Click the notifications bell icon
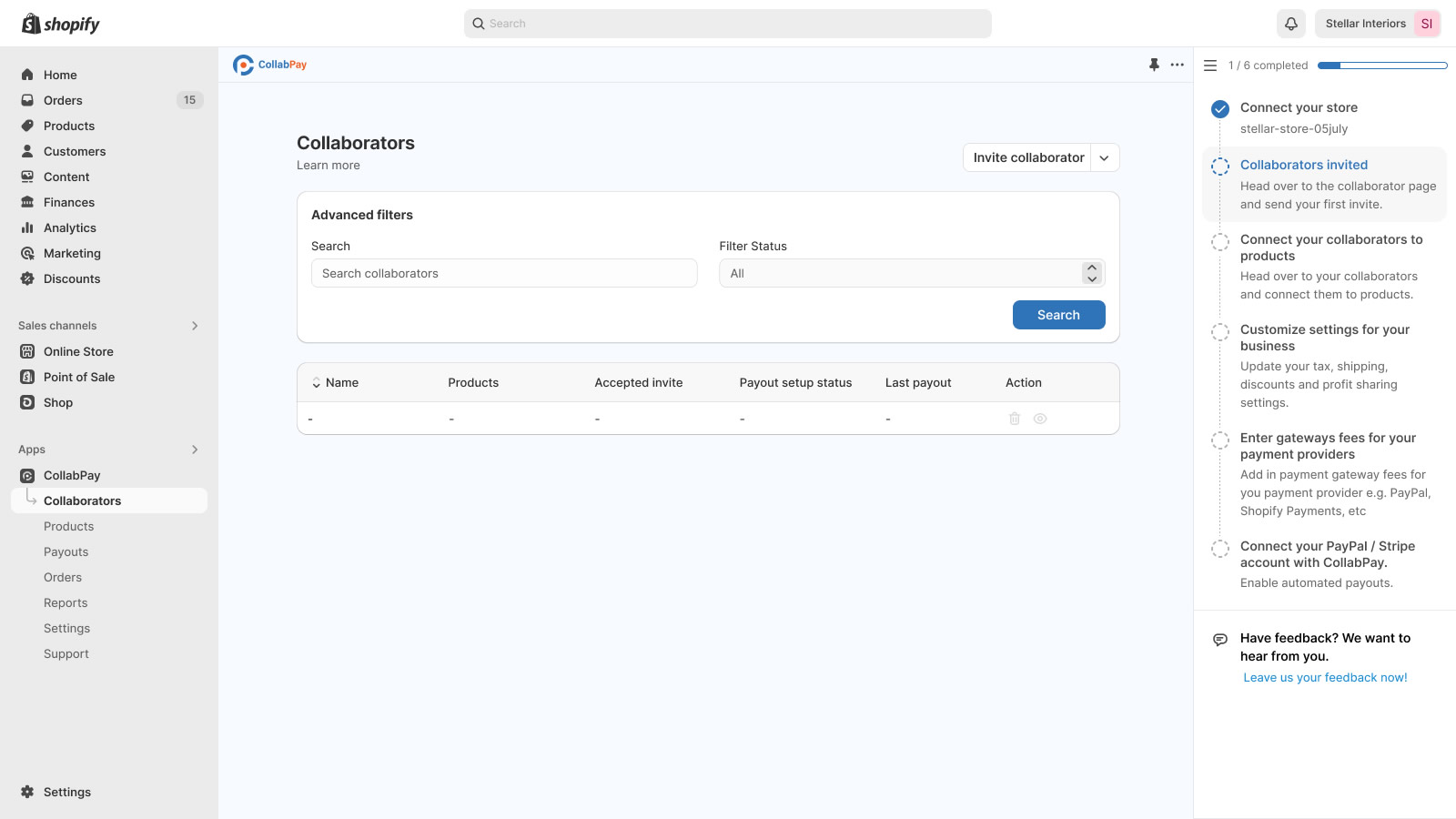This screenshot has height=819, width=1456. click(1290, 24)
